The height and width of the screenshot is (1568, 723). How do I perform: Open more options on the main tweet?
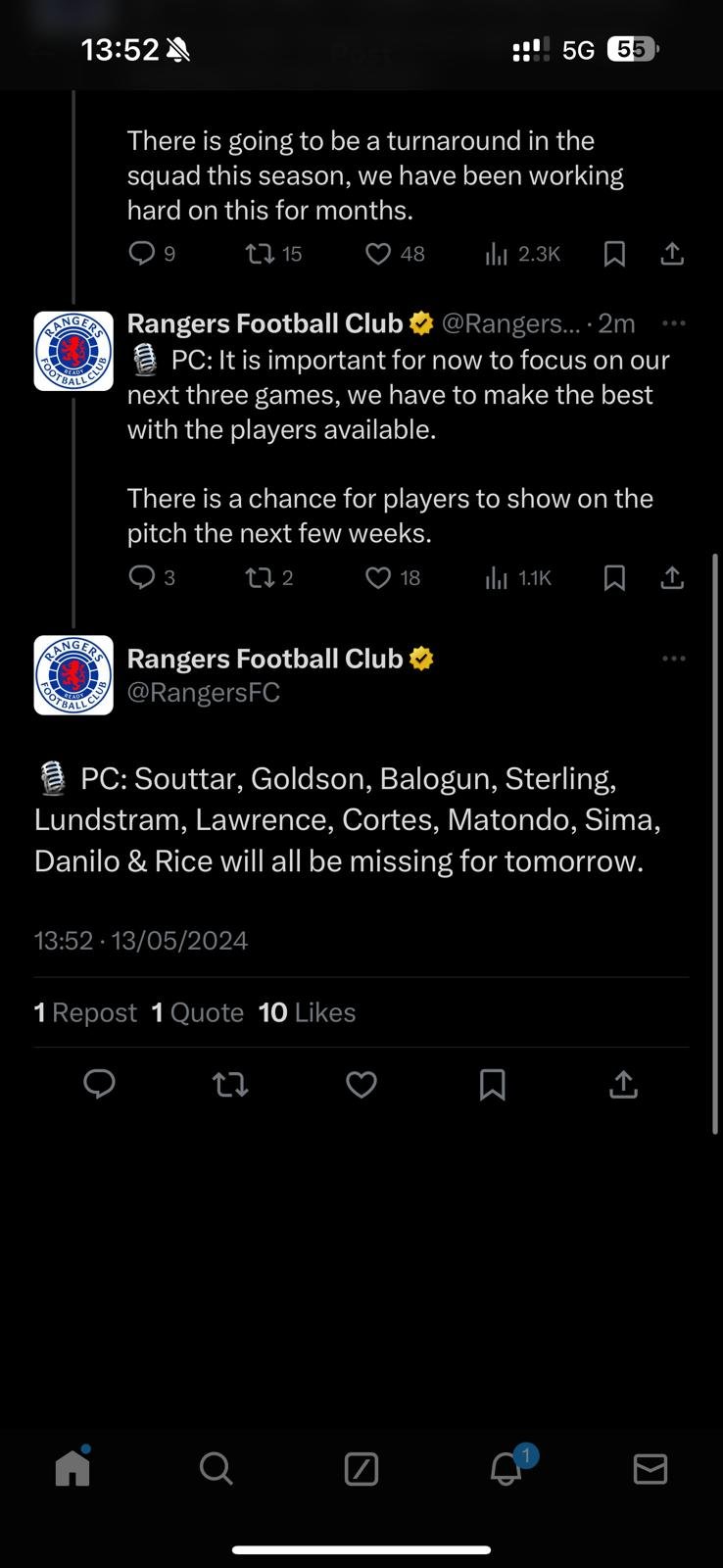674,659
